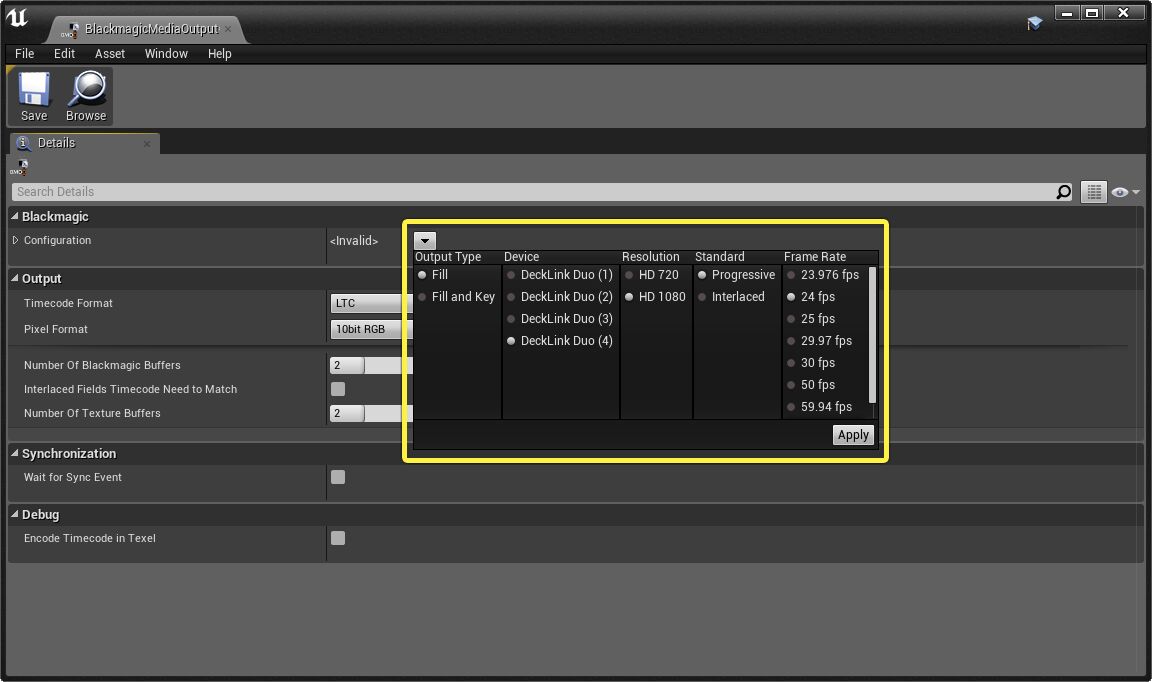Apply the Blackmagic configuration
This screenshot has width=1152, height=682.
click(853, 435)
